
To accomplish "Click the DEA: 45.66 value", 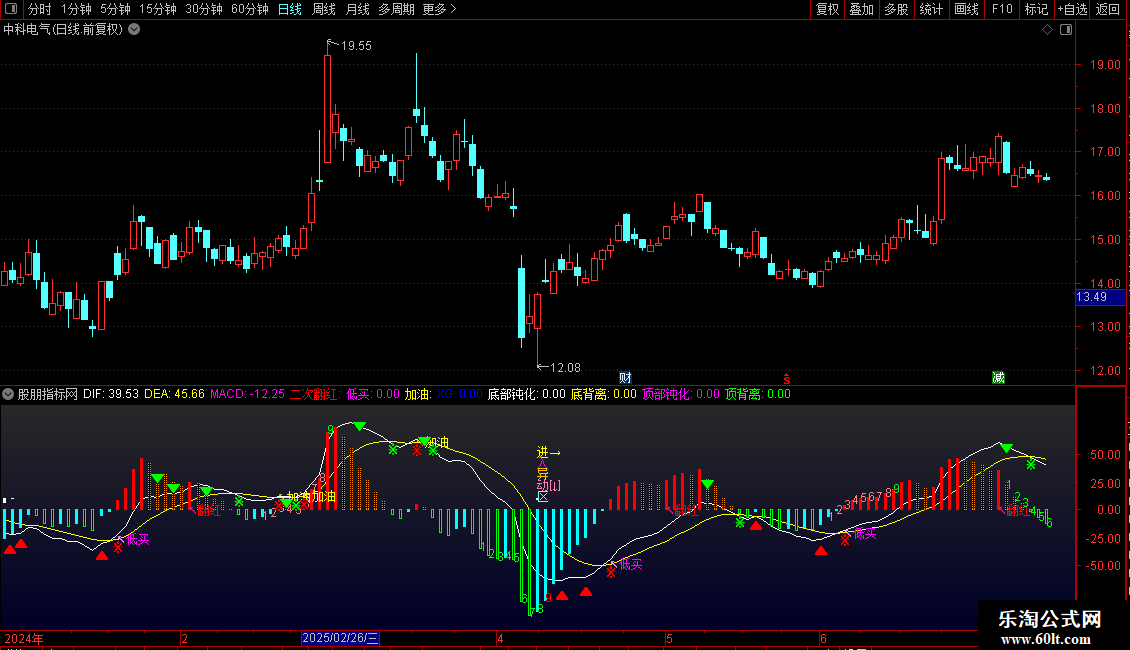I will (174, 394).
